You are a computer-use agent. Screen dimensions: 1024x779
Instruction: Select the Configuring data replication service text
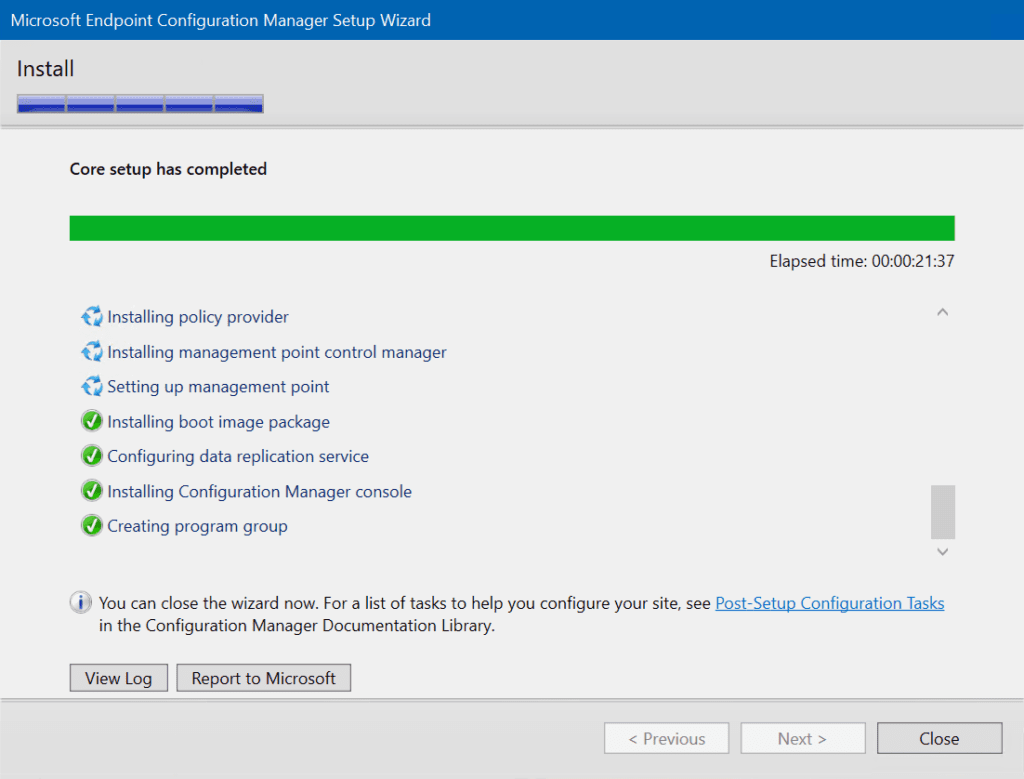[x=238, y=456]
